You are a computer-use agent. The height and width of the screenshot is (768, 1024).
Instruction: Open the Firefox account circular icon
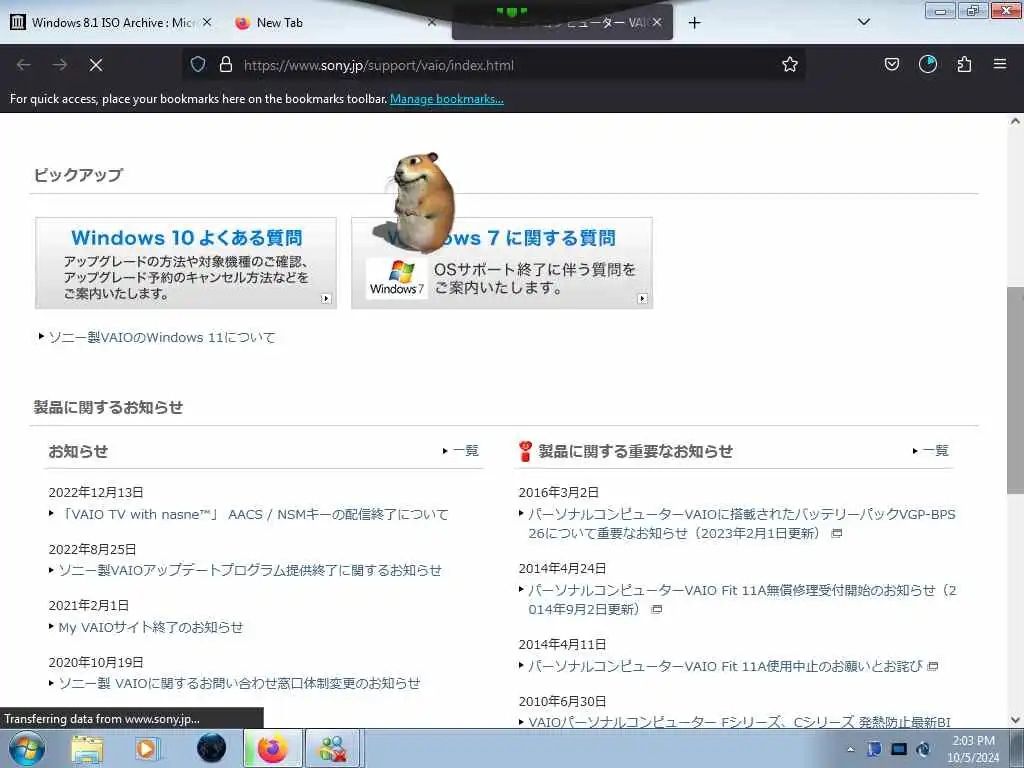pyautogui.click(x=928, y=64)
